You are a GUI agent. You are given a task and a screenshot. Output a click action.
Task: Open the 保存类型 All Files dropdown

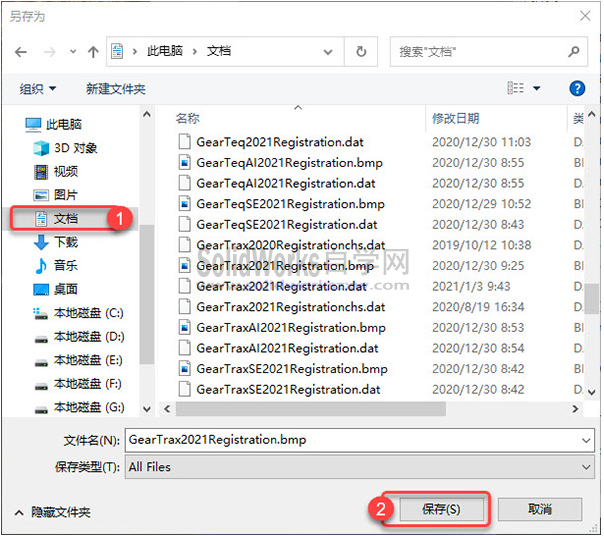(x=360, y=467)
